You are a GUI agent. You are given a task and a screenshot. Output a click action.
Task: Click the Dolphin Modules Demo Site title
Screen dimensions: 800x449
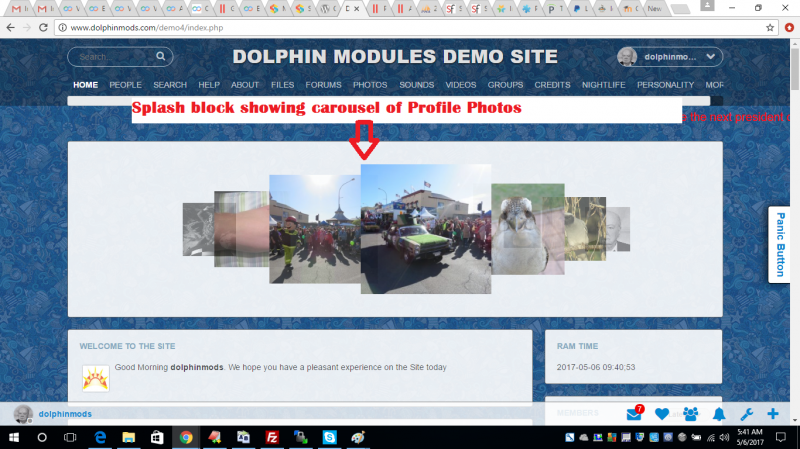point(395,57)
